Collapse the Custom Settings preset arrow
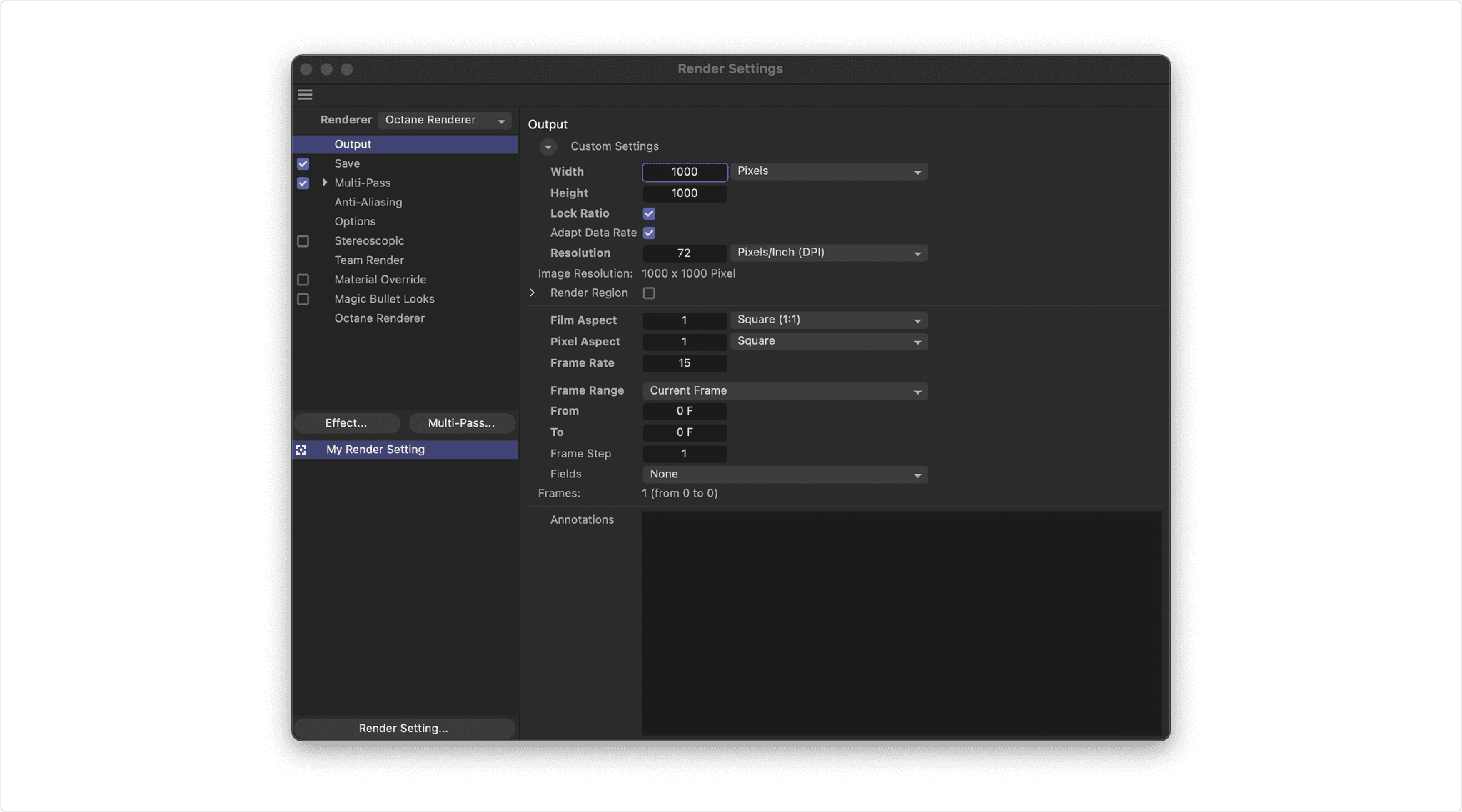The width and height of the screenshot is (1462, 812). (x=548, y=147)
